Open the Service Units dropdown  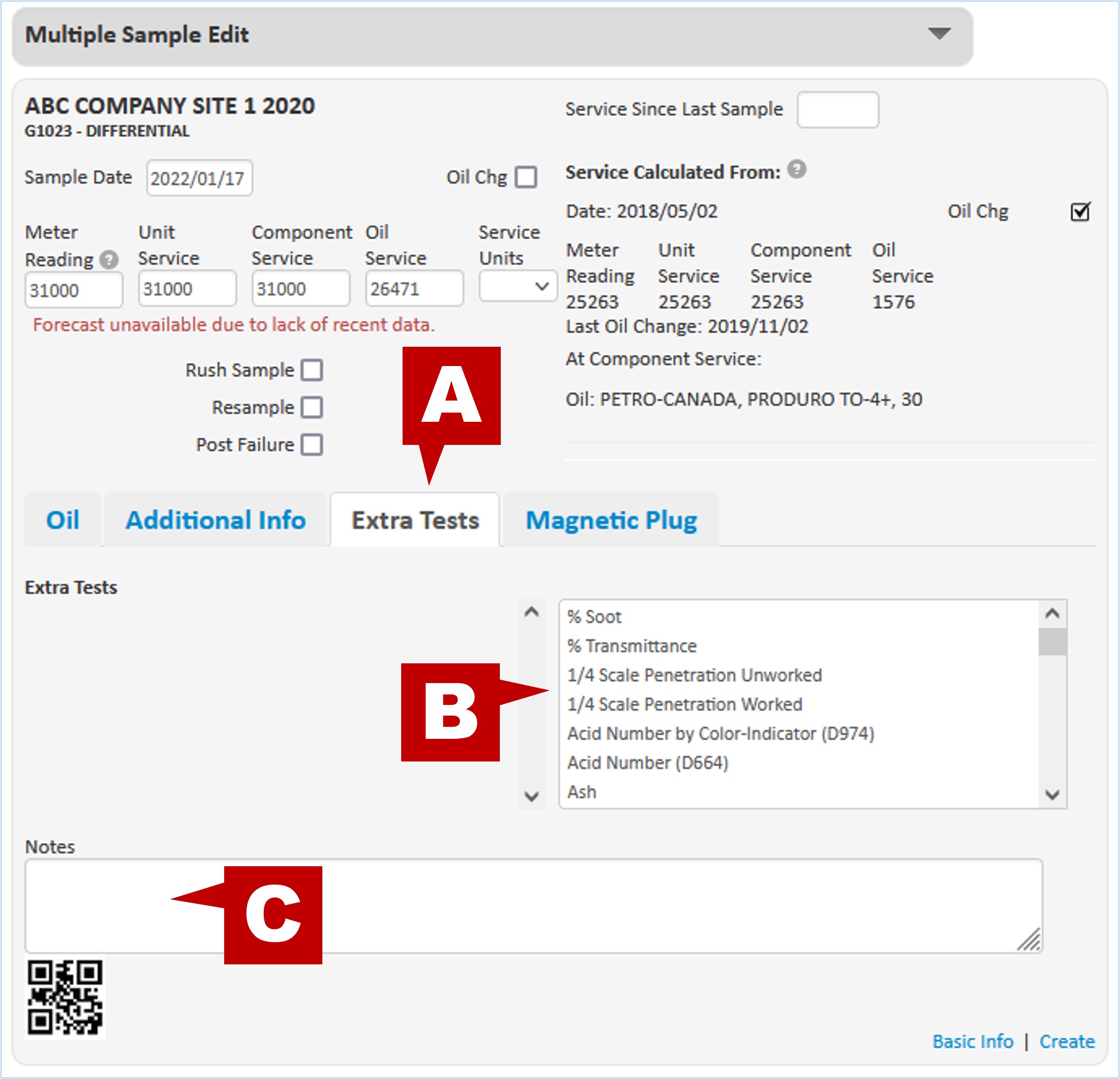coord(518,286)
